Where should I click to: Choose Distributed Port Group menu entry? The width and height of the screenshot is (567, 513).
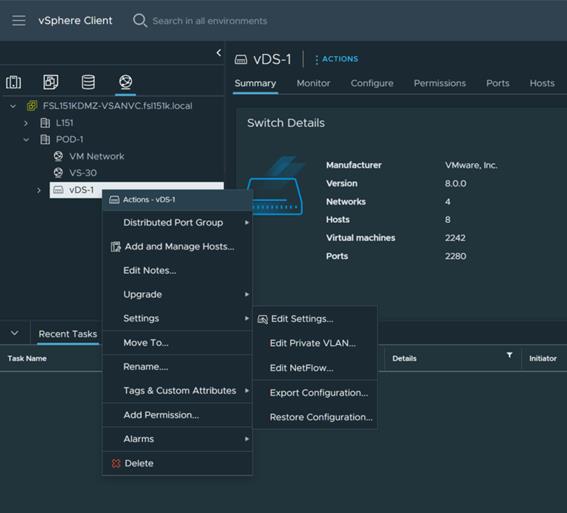click(x=177, y=222)
